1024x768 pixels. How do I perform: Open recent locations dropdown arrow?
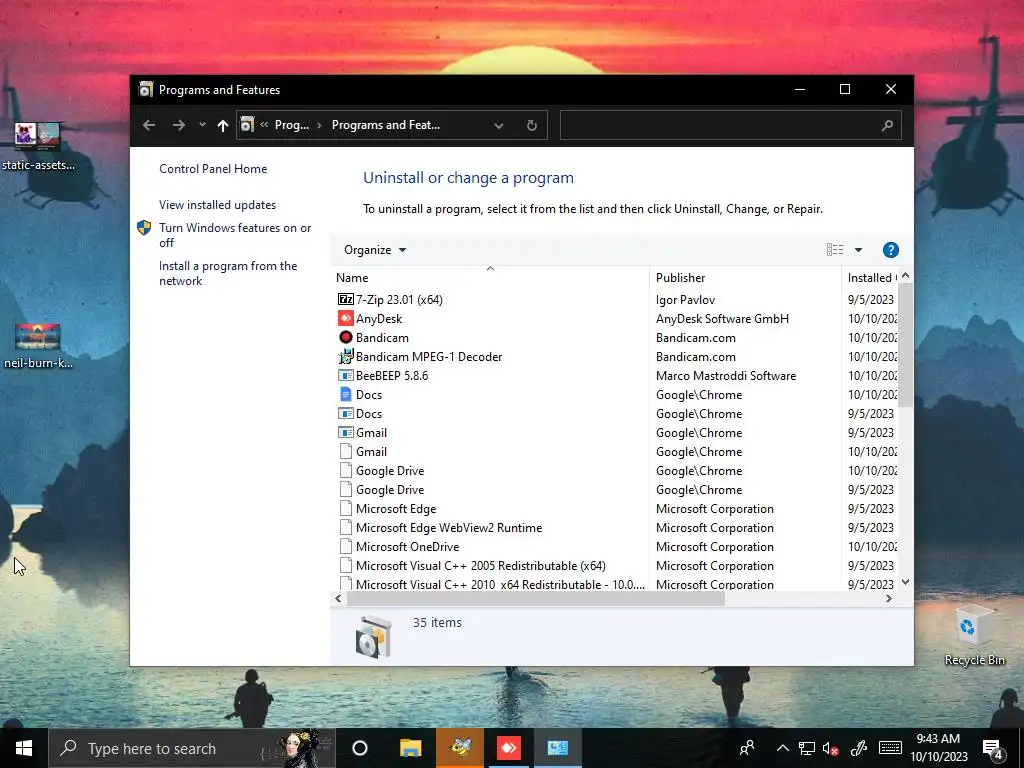click(202, 125)
